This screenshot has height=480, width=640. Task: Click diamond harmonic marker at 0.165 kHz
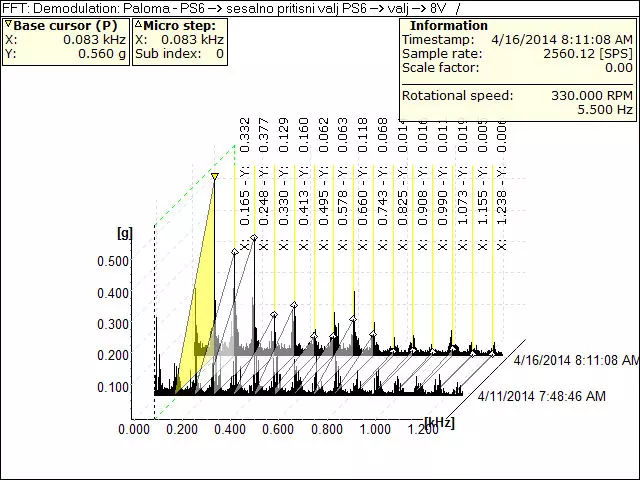[235, 252]
